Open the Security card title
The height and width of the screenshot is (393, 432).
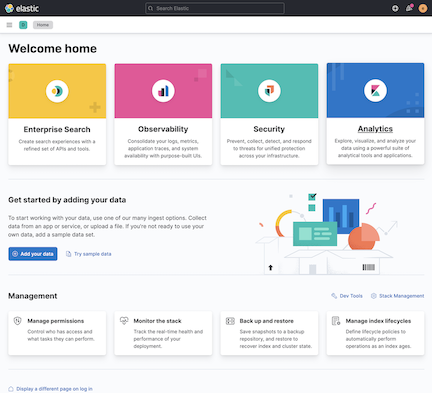(269, 129)
